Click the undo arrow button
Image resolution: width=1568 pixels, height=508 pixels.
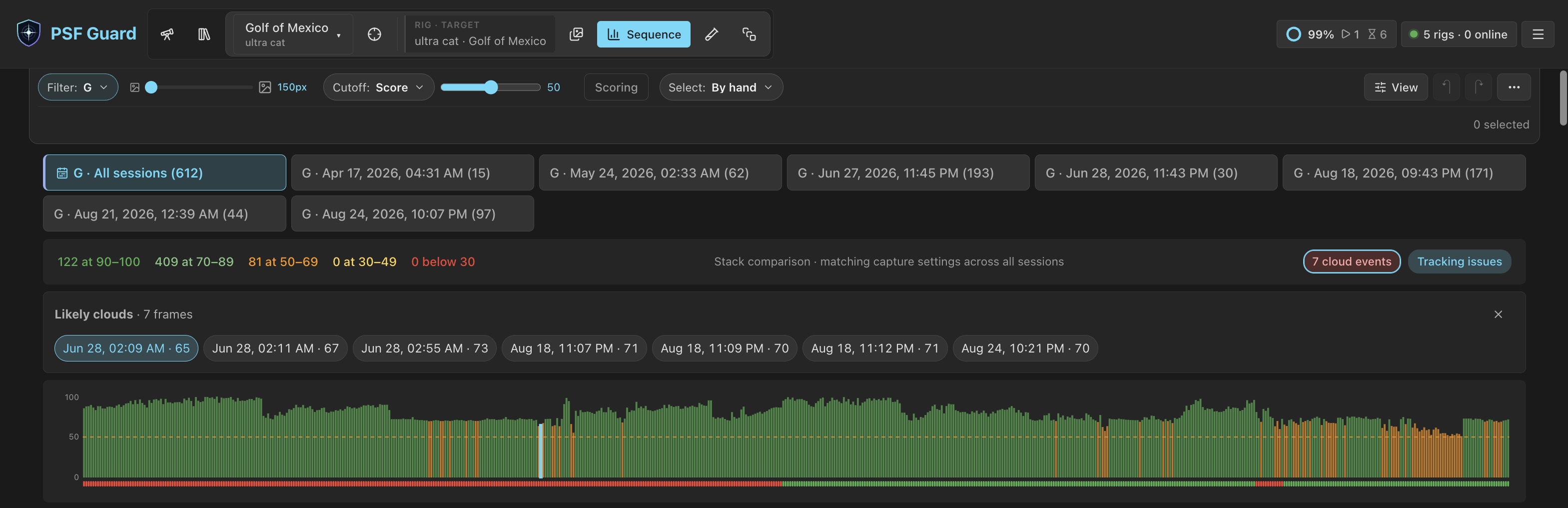tap(1446, 87)
